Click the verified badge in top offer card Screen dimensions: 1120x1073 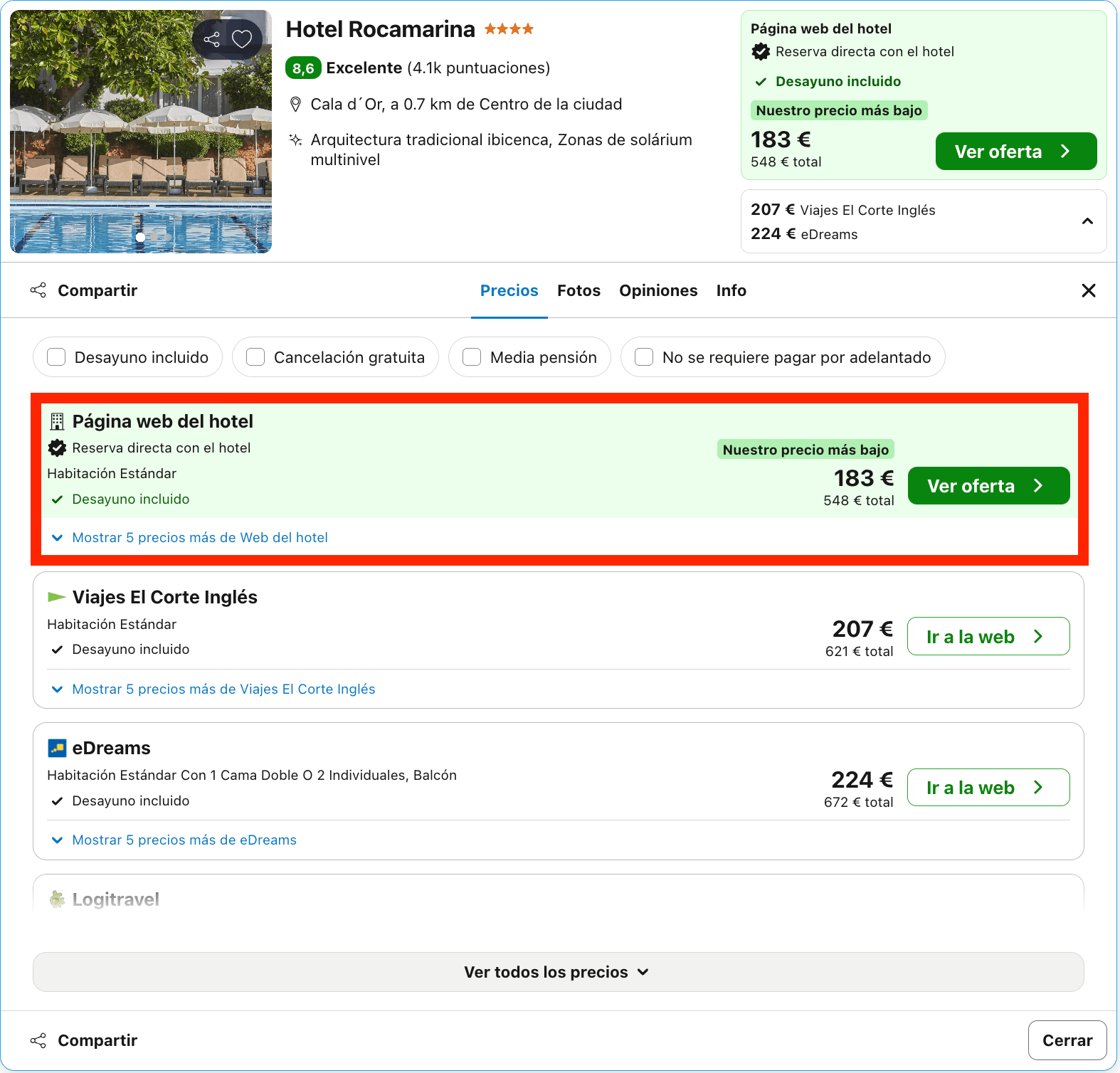(761, 51)
